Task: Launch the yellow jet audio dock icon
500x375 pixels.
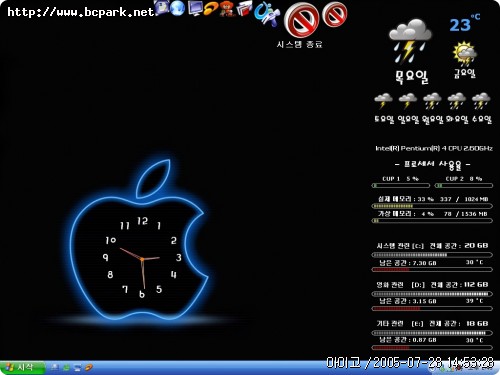Action: 211,8
